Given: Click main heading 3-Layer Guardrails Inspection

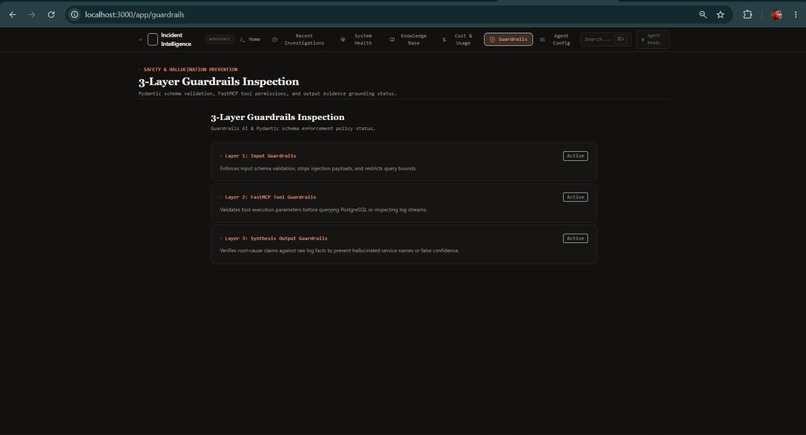Looking at the screenshot, I should click(x=218, y=82).
